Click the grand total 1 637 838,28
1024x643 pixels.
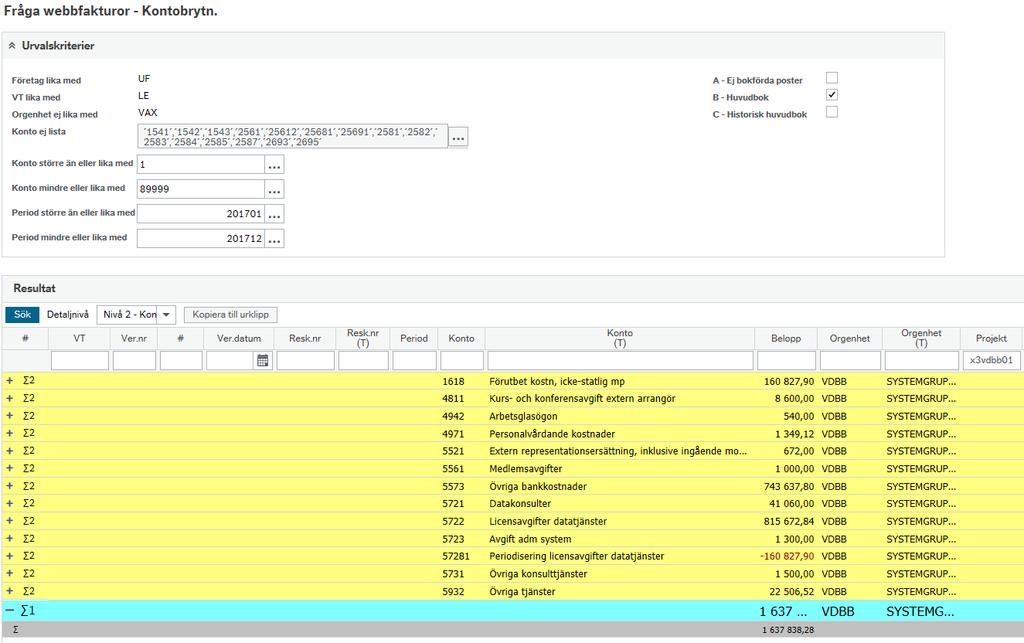[x=788, y=630]
